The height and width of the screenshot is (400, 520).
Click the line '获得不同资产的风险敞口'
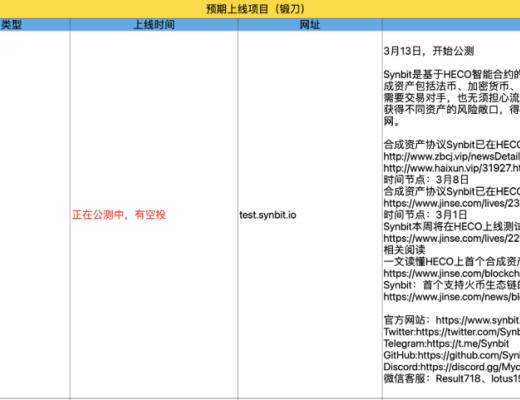tap(452, 109)
